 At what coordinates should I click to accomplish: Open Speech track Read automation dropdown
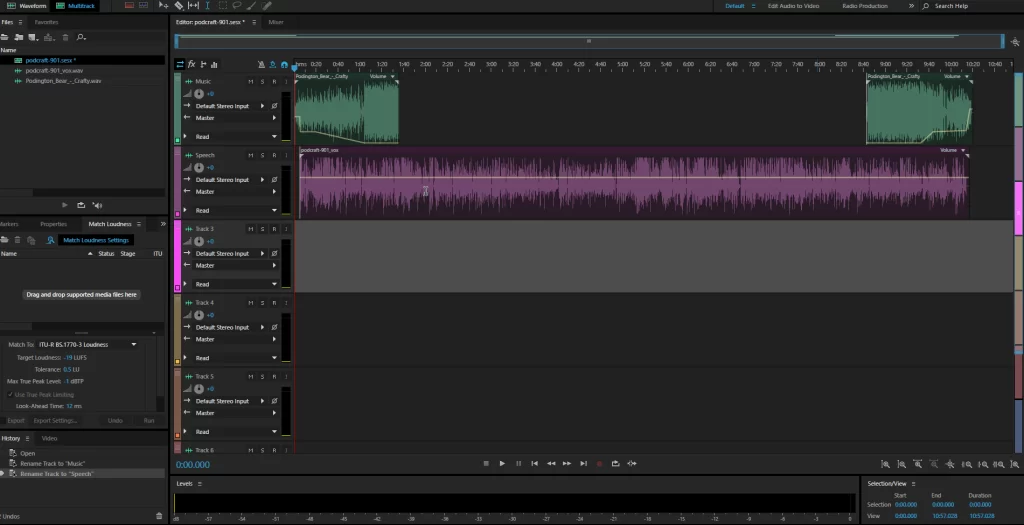pos(236,210)
